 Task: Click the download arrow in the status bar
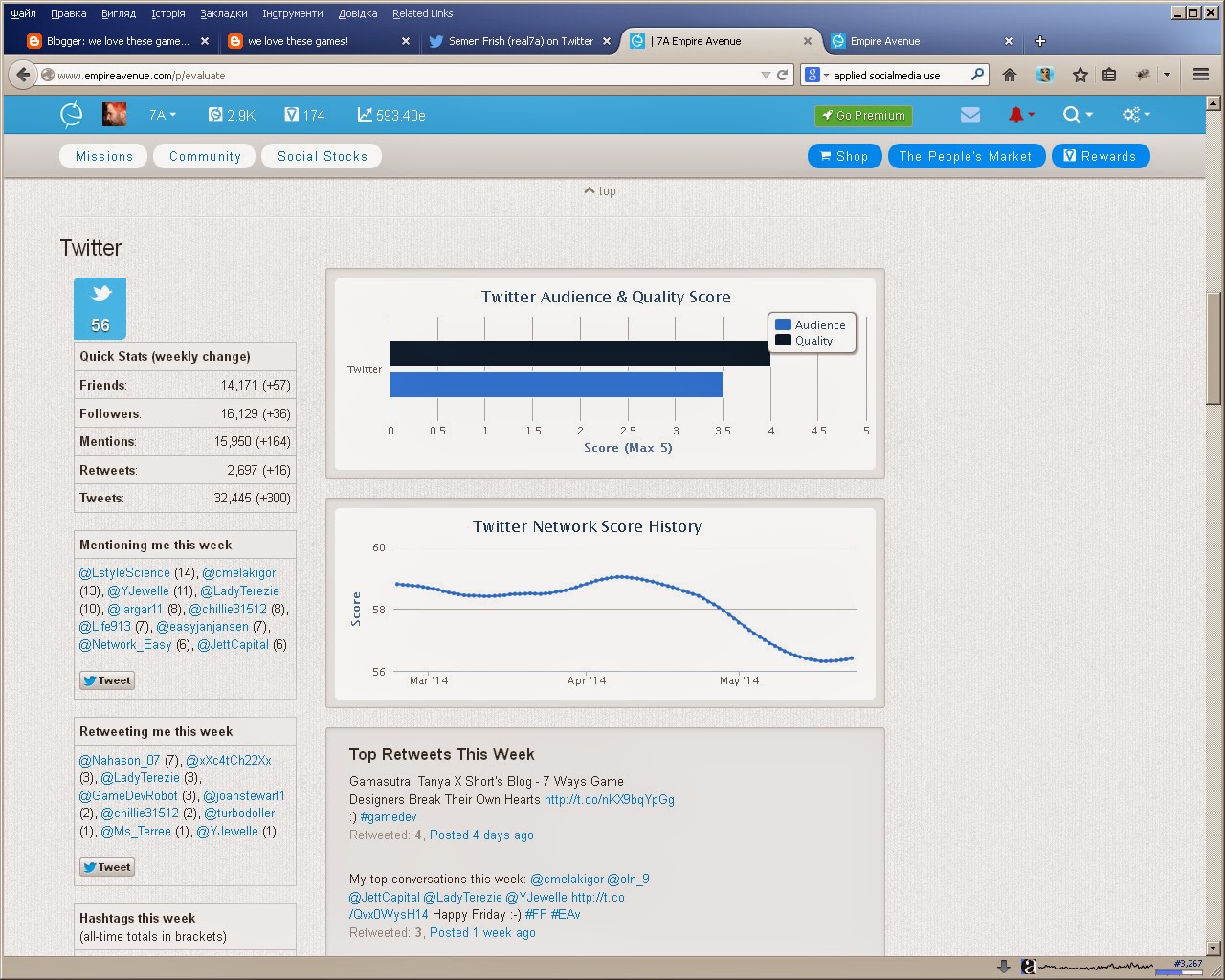[1004, 967]
